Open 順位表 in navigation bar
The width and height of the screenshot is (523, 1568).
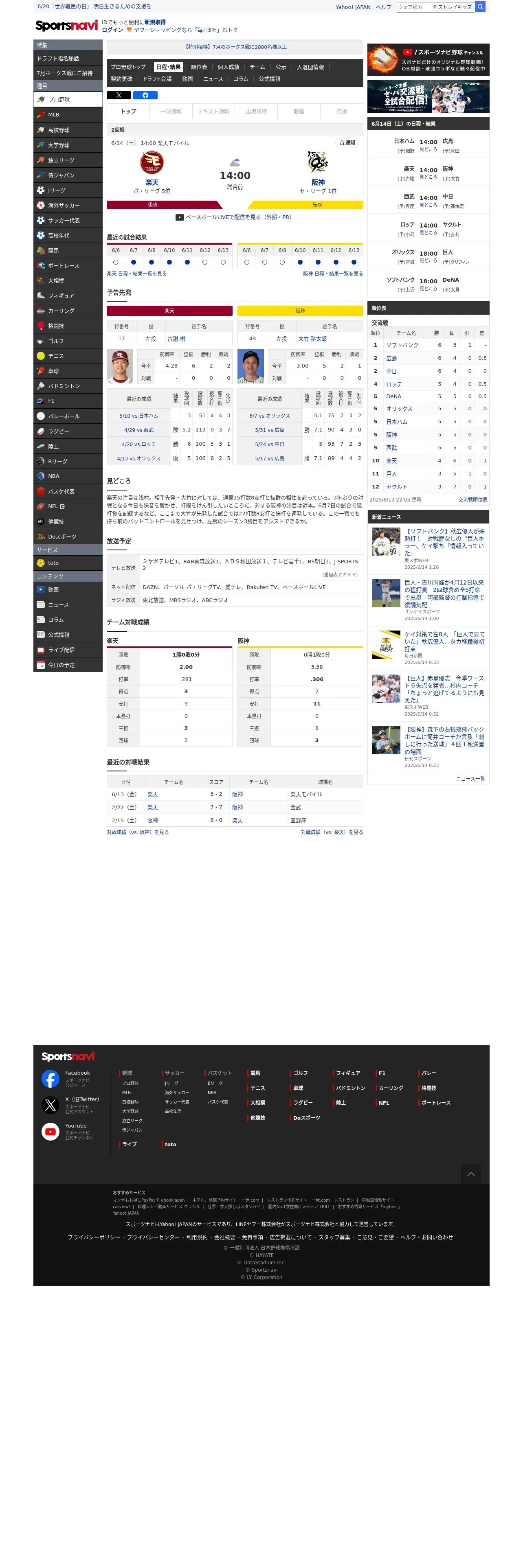(x=199, y=67)
